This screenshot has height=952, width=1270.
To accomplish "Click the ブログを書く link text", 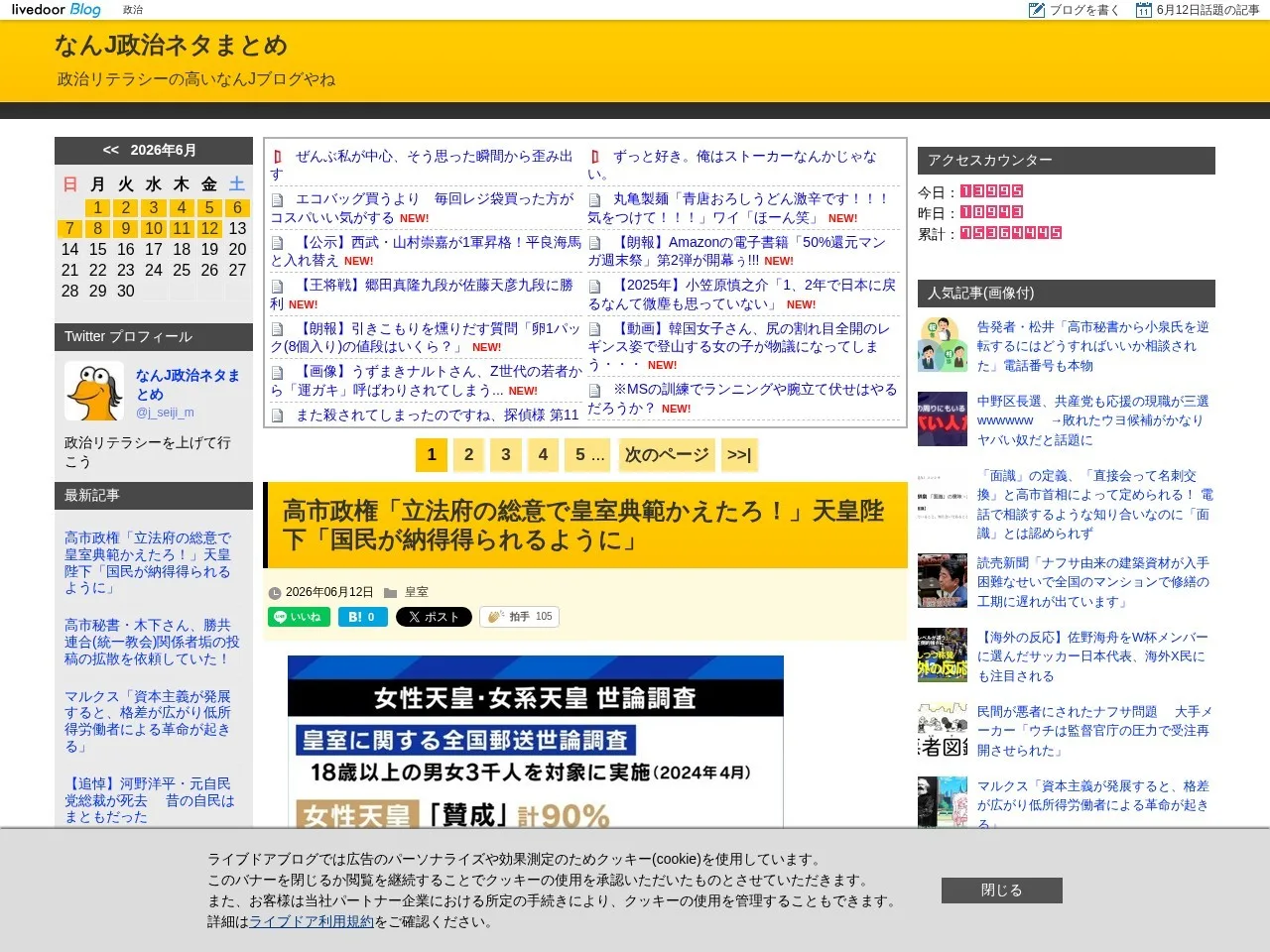I will click(x=1084, y=10).
